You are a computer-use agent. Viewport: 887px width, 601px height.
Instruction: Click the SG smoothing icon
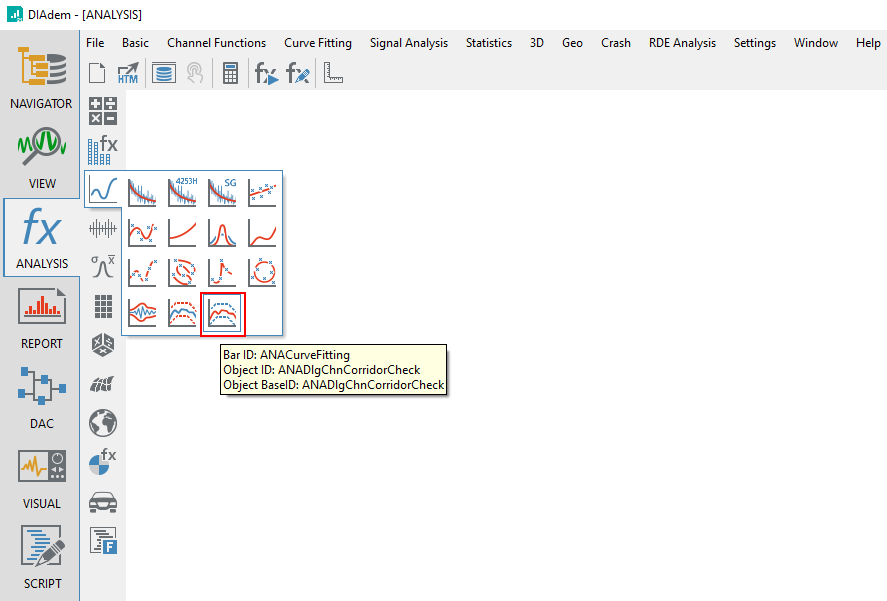click(223, 190)
